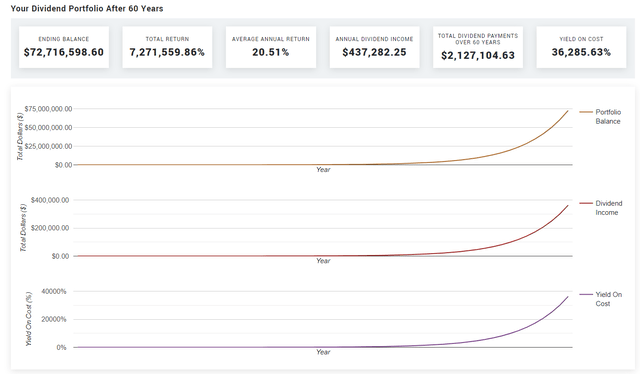
Task: Click the $400,000.00 axis label
Action: point(50,200)
